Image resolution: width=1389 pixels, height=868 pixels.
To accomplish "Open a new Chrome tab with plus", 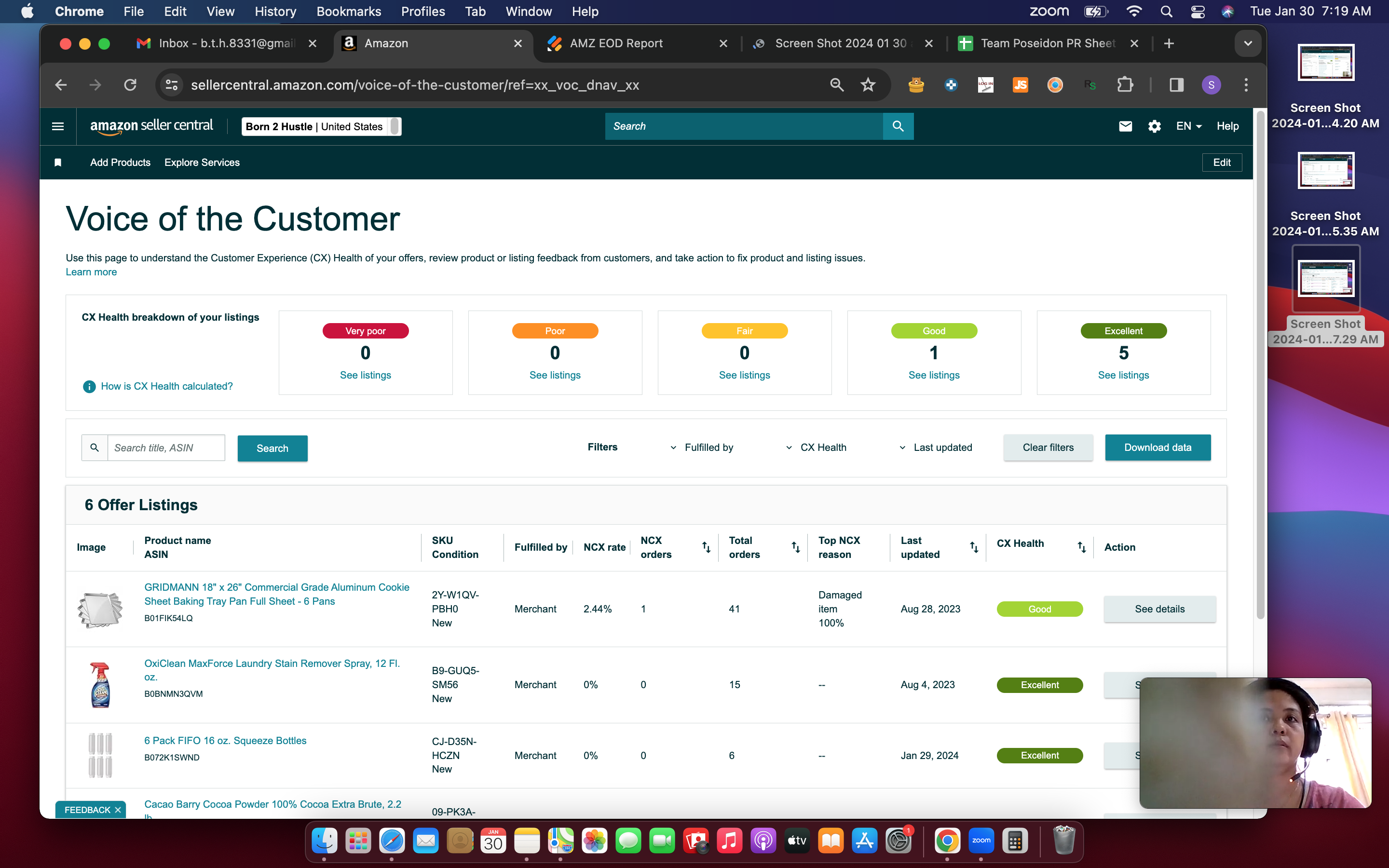I will coord(1169,43).
